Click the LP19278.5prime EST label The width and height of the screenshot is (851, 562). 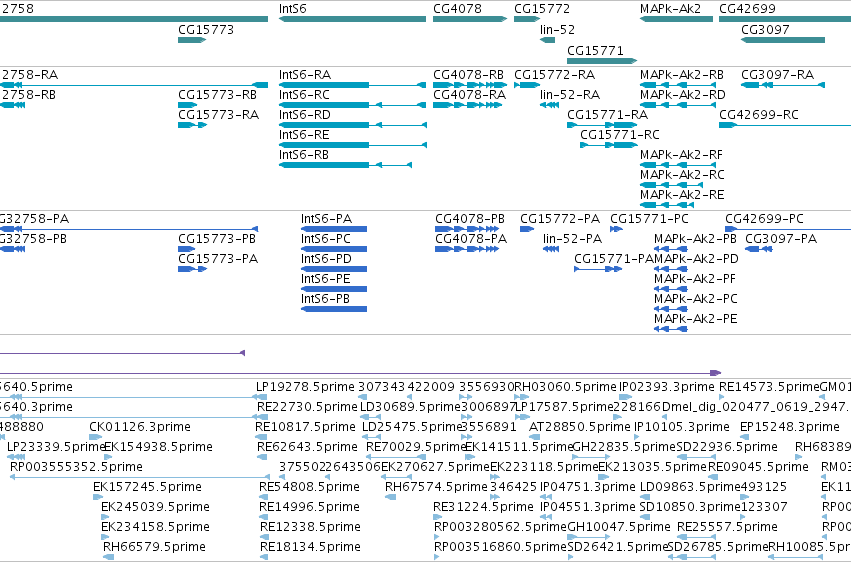[305, 387]
